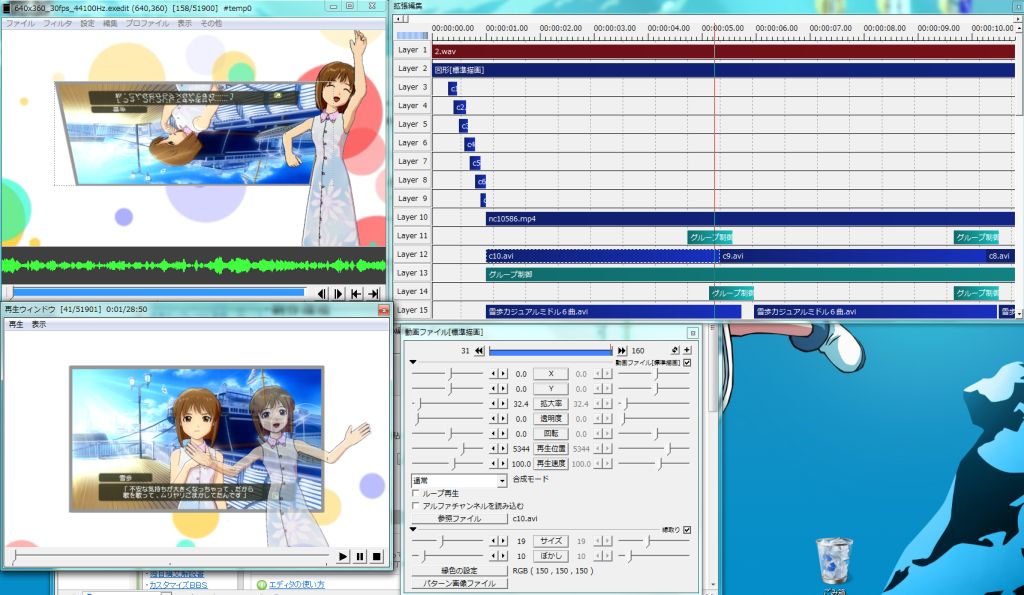
Task: Click the 再生位置 parameter button
Action: 551,449
